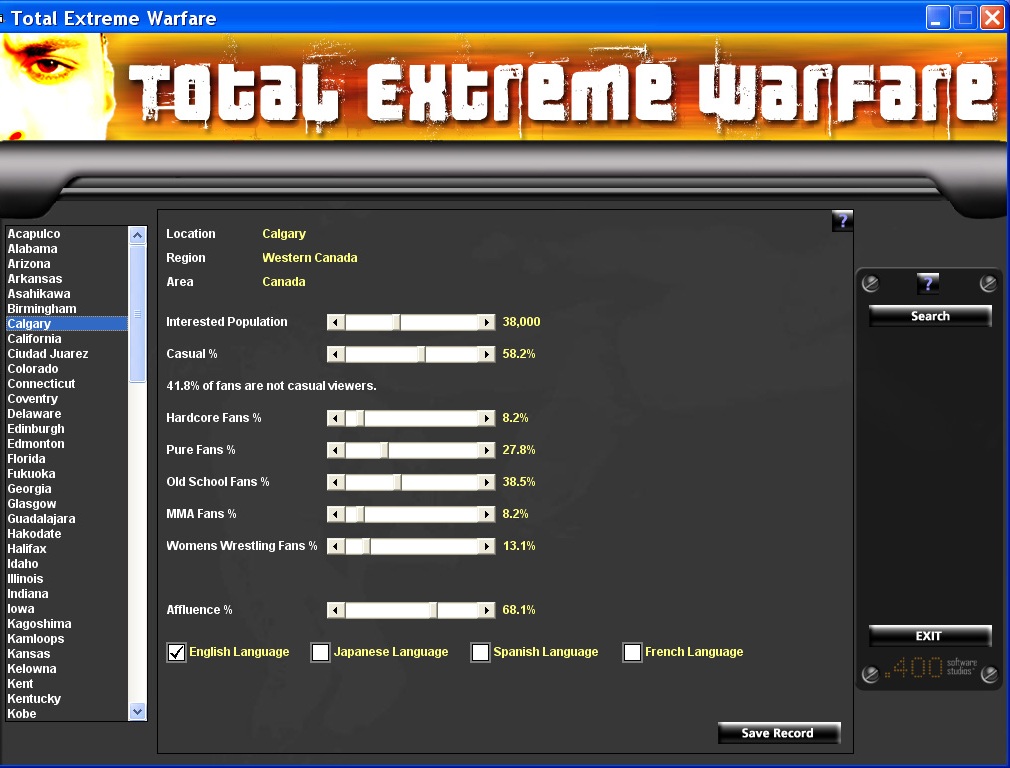
Task: Tick the Spanish Language checkbox
Action: (x=481, y=653)
